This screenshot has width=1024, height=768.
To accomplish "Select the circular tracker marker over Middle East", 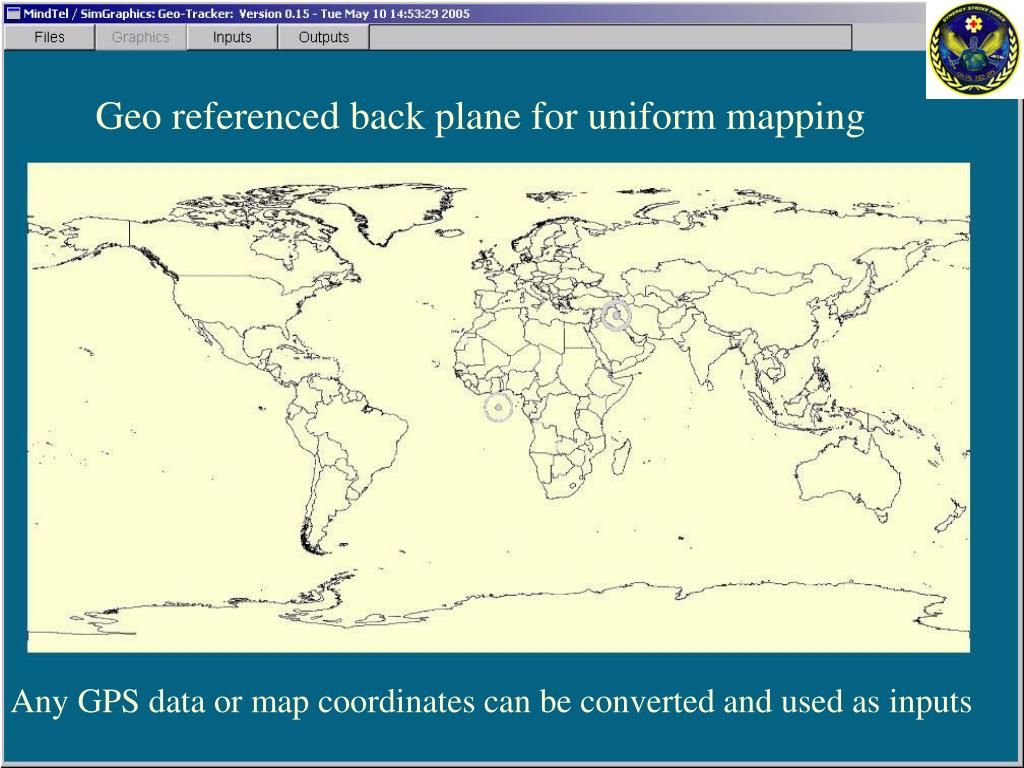I will coord(616,315).
